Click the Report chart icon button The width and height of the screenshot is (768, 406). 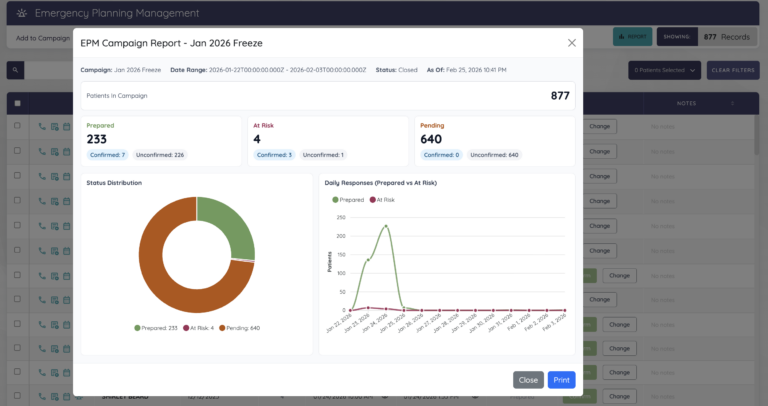click(x=631, y=37)
